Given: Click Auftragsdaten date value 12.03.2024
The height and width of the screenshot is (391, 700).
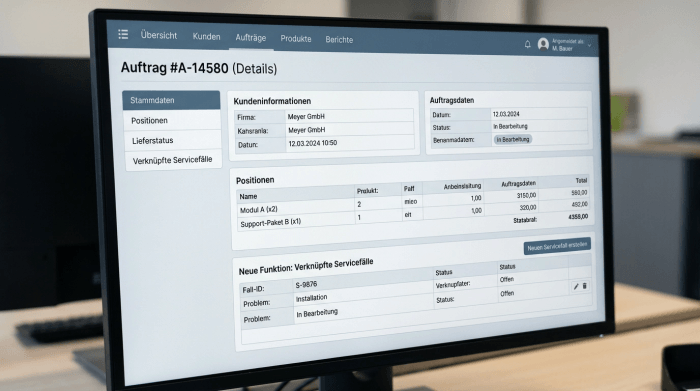Looking at the screenshot, I should [506, 114].
